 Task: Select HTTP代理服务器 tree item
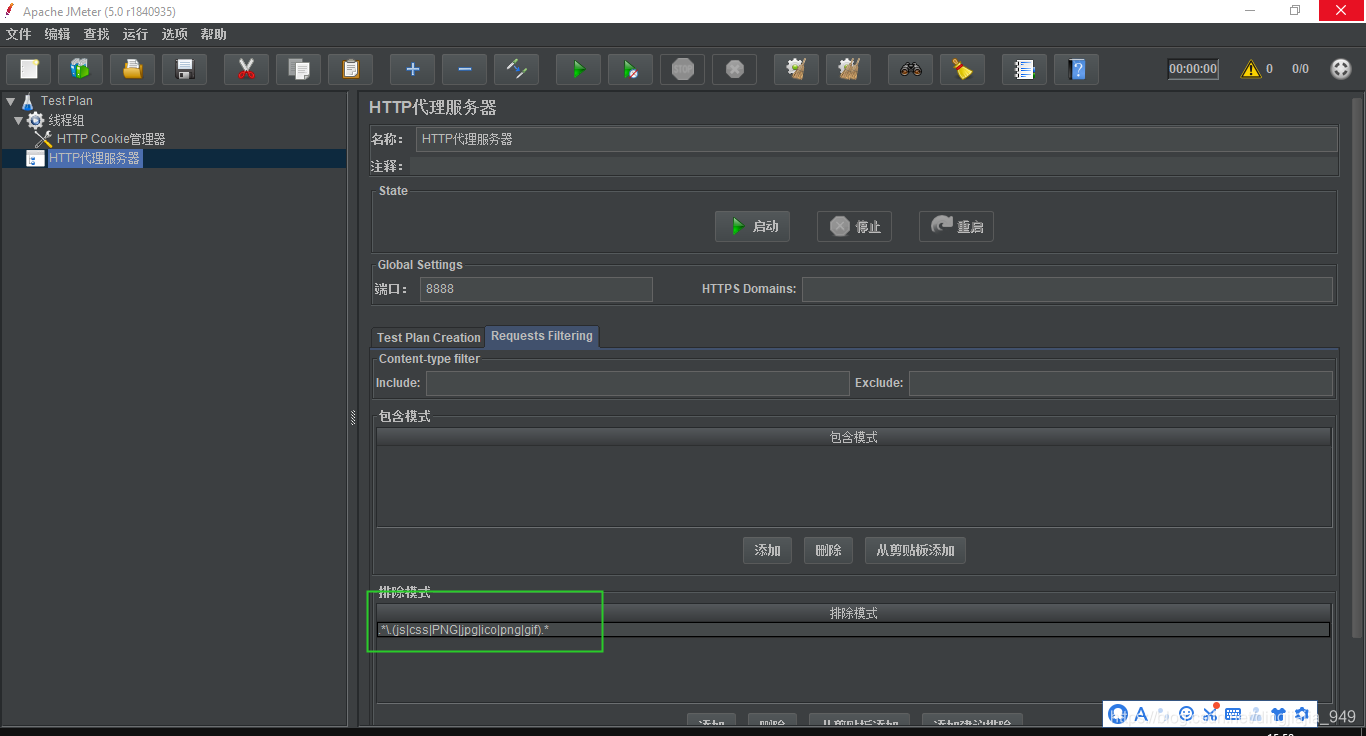tap(95, 158)
